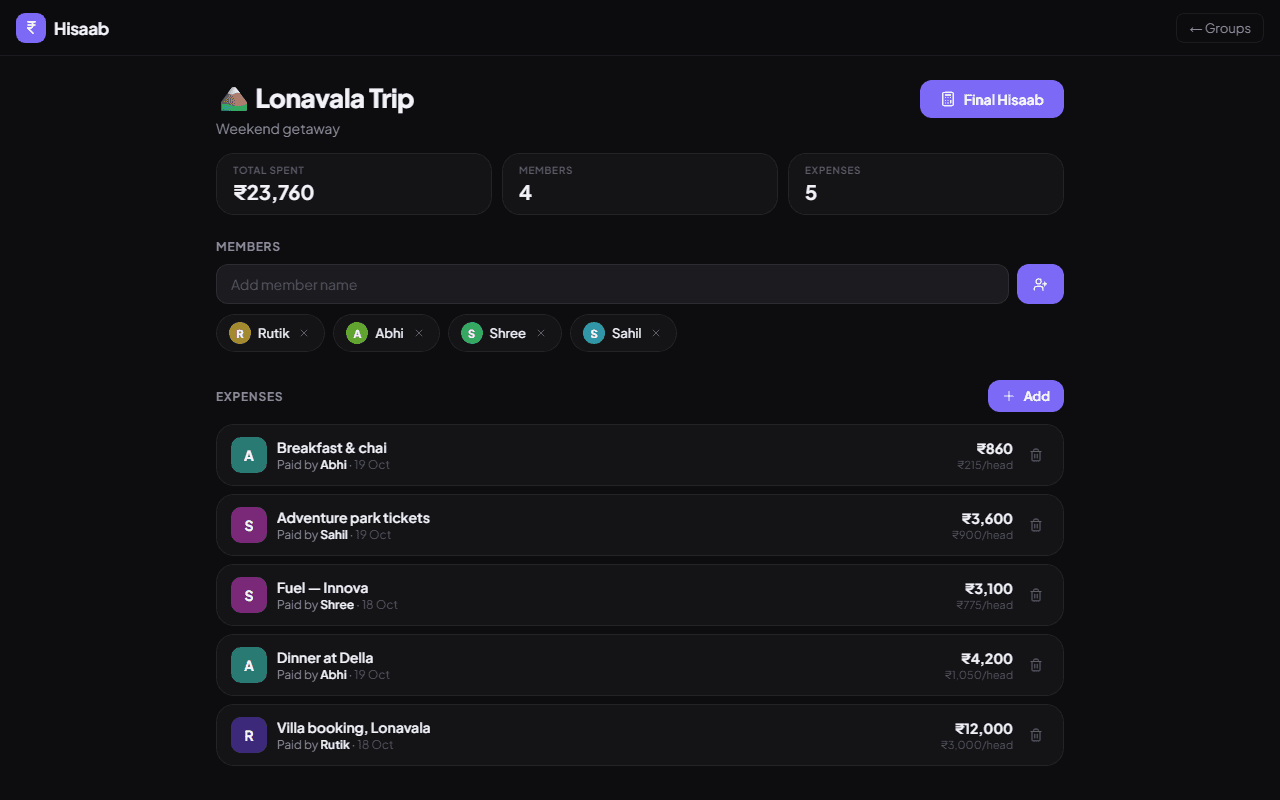Click Shree's avatar in member chips

[472, 333]
